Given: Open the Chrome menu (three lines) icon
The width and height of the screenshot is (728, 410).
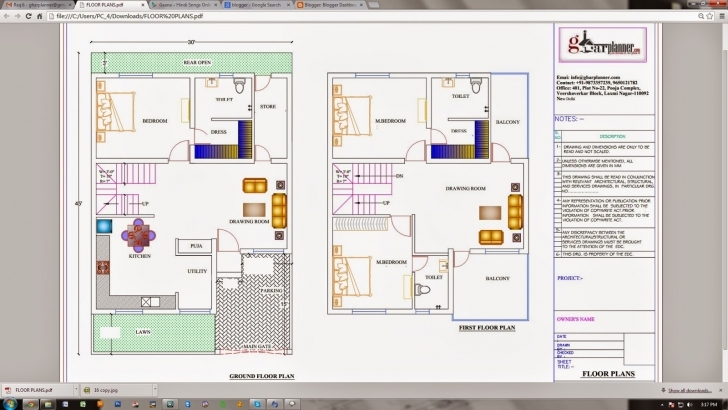Looking at the screenshot, I should pos(722,16).
